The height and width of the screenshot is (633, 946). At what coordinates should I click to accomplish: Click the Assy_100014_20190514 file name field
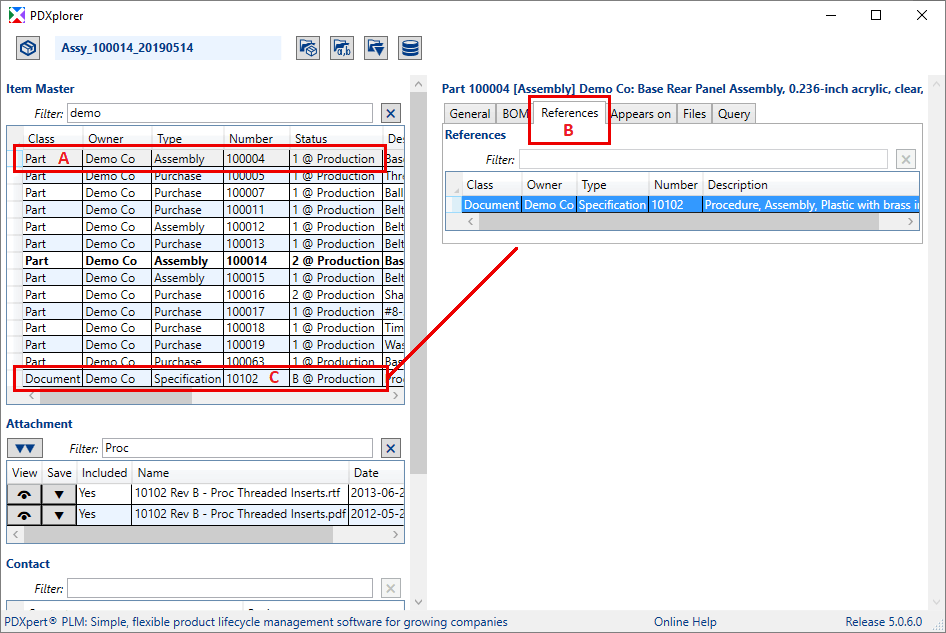pyautogui.click(x=168, y=48)
